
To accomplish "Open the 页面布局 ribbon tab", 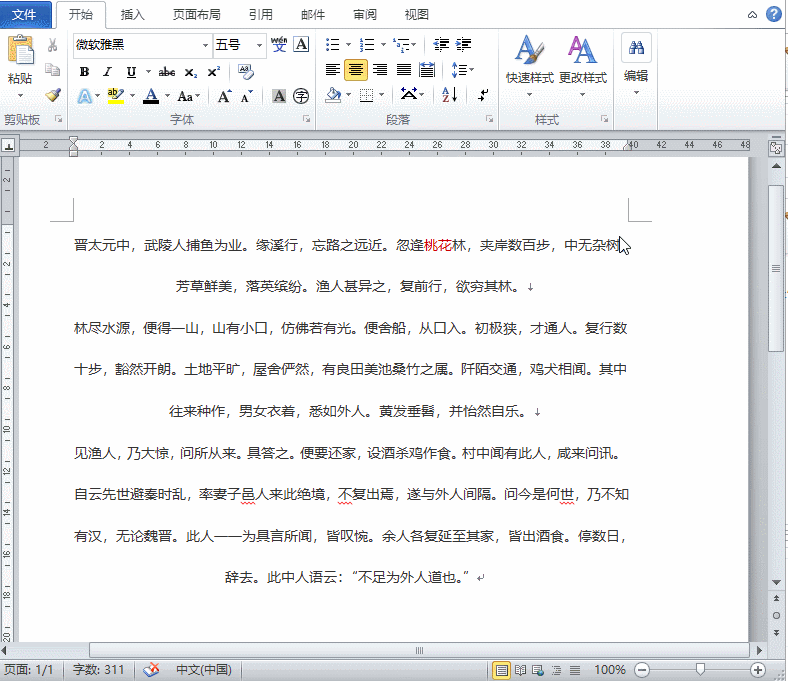I will click(x=197, y=15).
